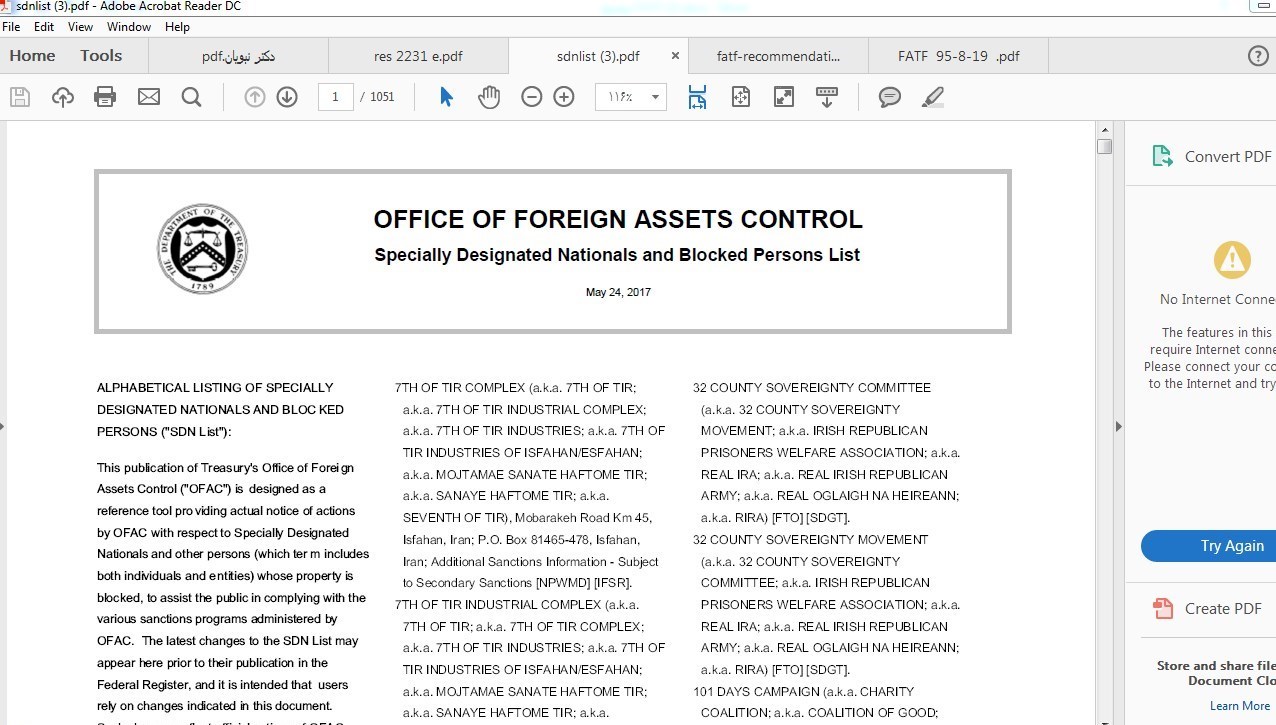Viewport: 1276px width, 725px height.
Task: Collapse the right tools pane arrow
Action: (x=1118, y=426)
